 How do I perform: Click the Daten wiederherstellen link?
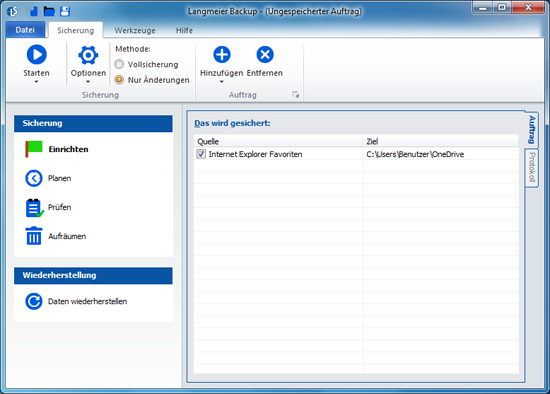87,301
